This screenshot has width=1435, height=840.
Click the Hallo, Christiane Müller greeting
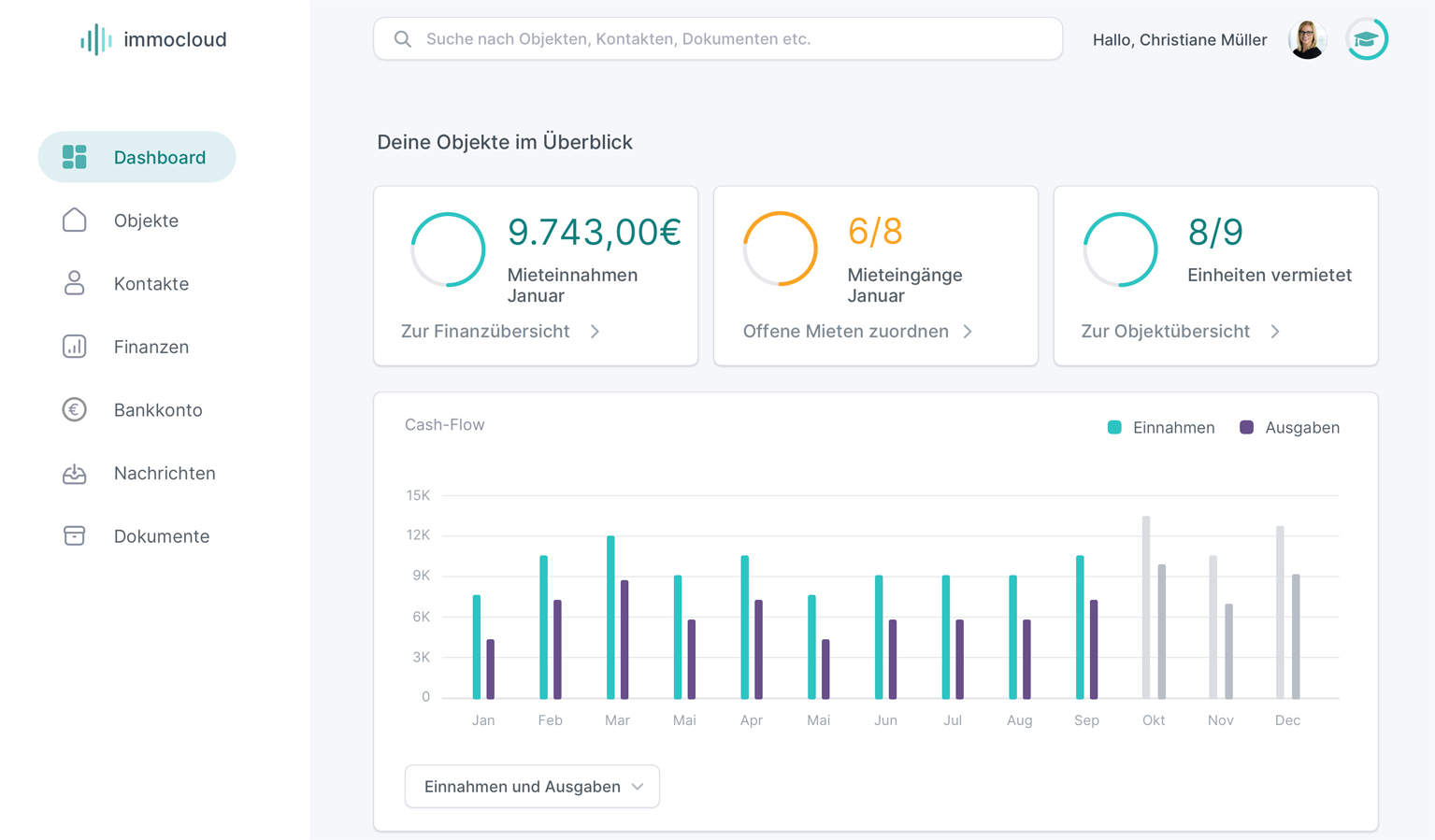tap(1180, 40)
